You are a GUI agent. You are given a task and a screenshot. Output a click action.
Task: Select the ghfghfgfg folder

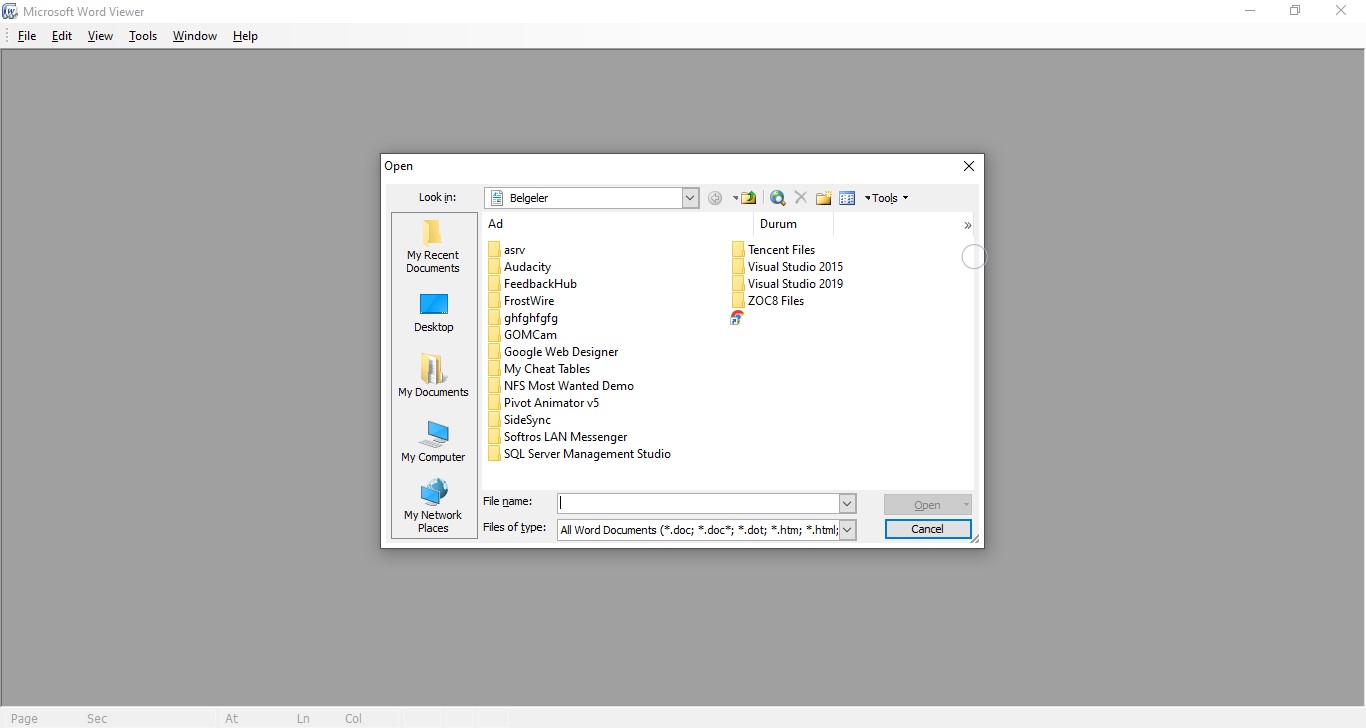523,318
